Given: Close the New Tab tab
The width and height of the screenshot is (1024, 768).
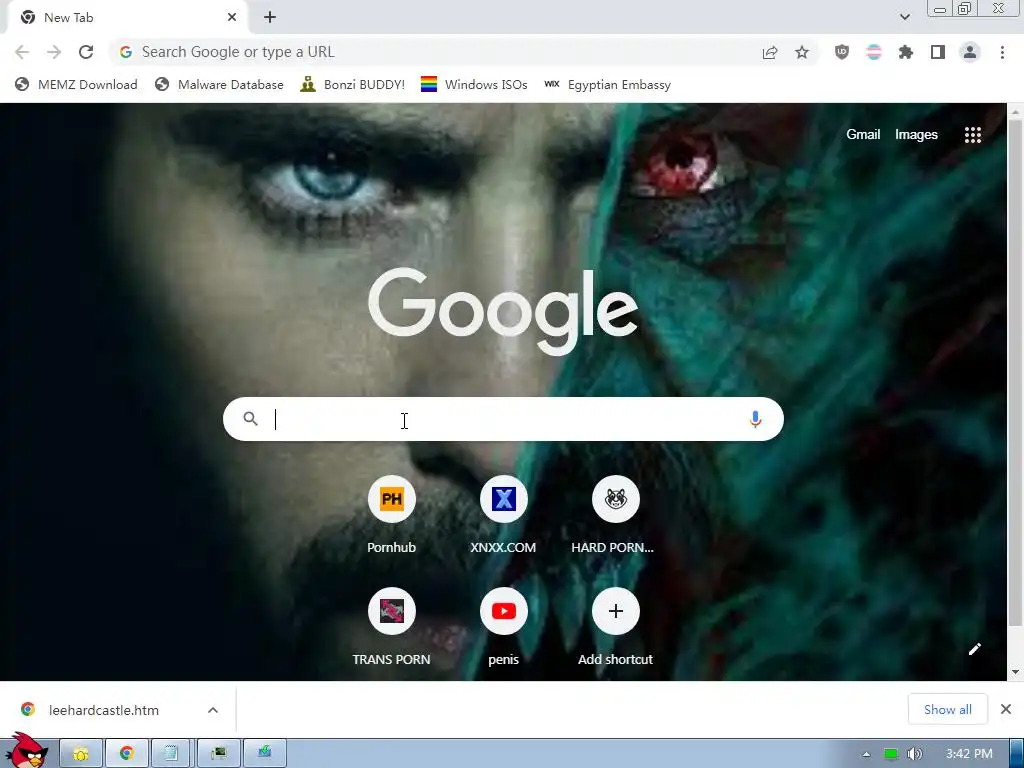Looking at the screenshot, I should tap(232, 18).
